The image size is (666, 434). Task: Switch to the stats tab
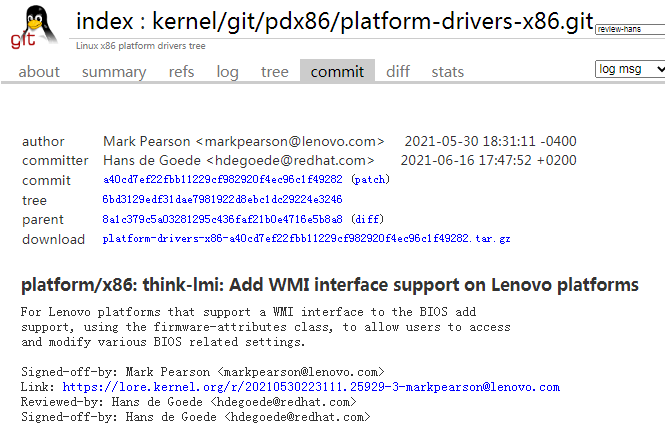tap(448, 71)
